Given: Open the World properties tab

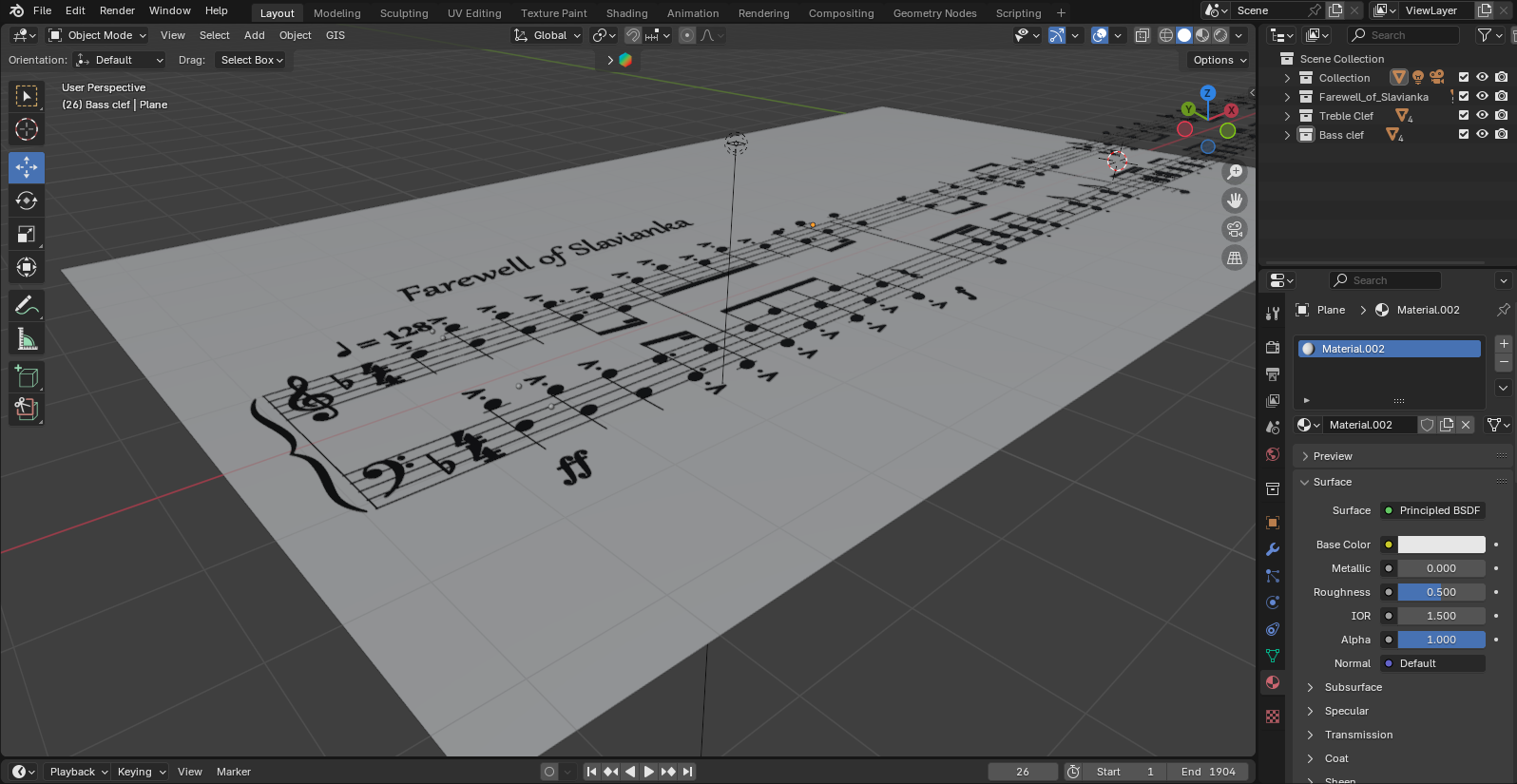Looking at the screenshot, I should point(1273,454).
